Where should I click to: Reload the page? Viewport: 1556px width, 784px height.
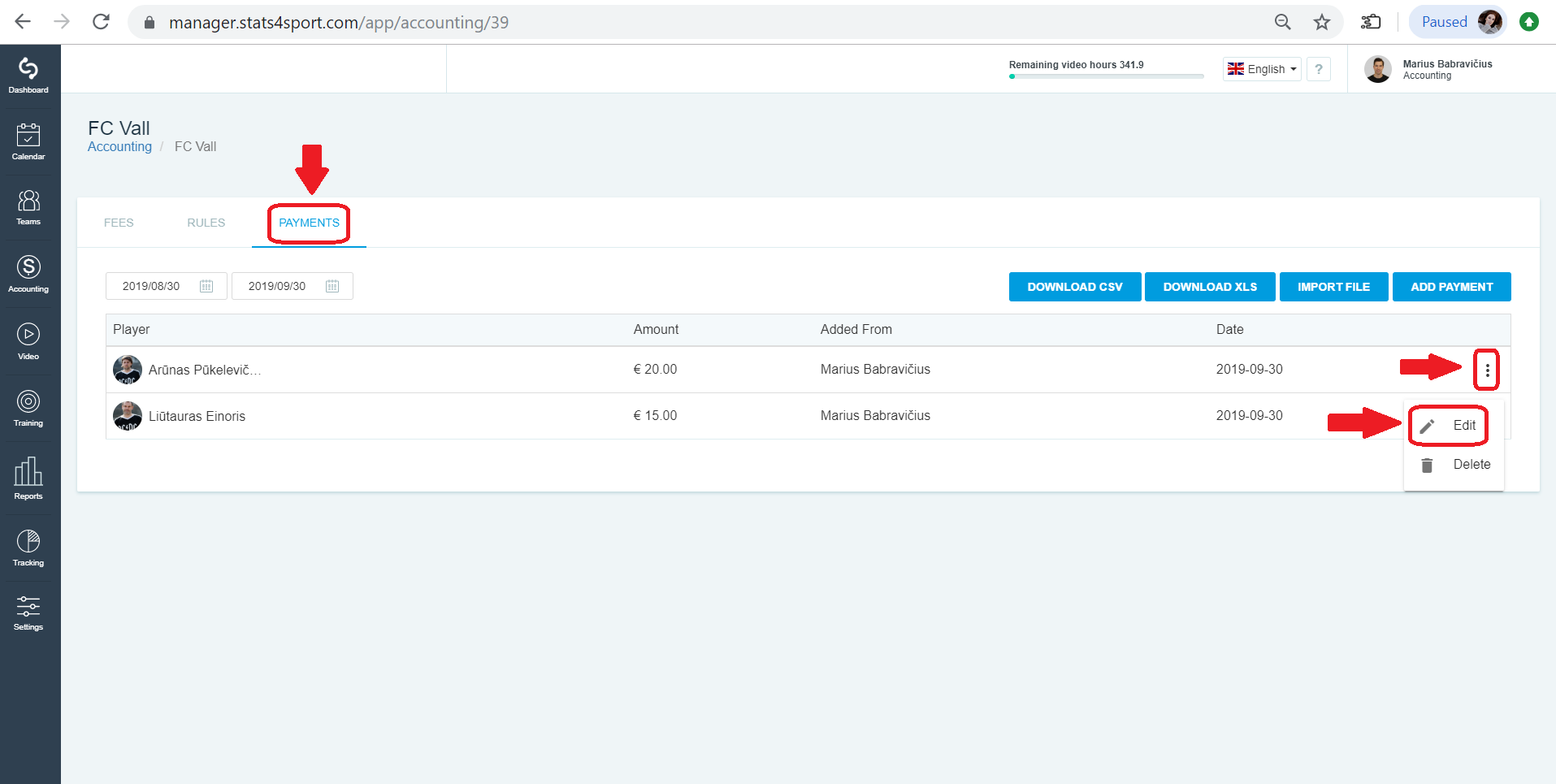click(x=101, y=22)
